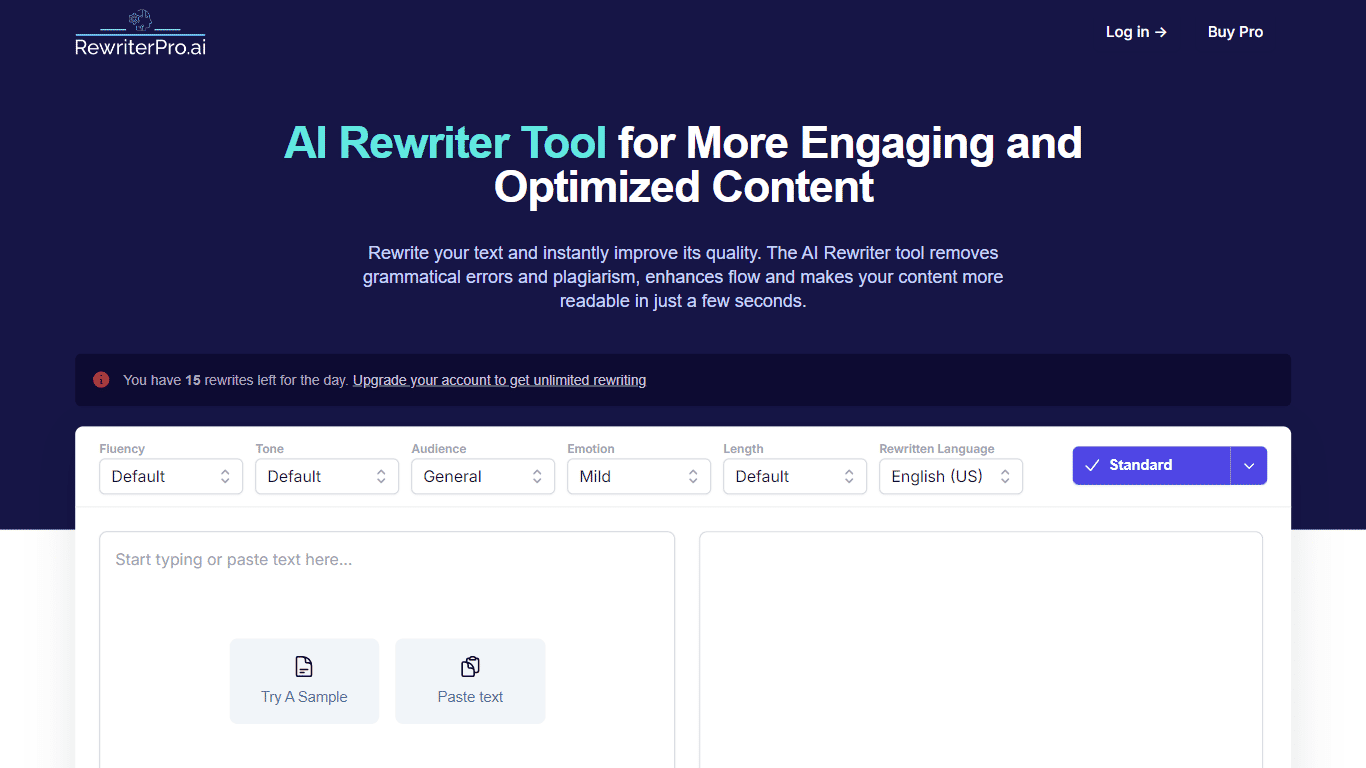Click the Standard rewrite mode button

tap(1151, 465)
